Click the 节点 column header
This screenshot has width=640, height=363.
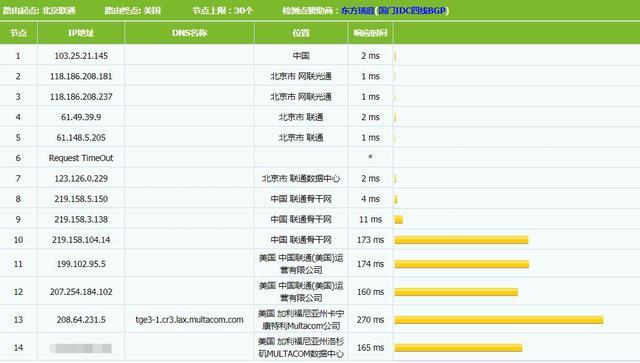[x=18, y=33]
